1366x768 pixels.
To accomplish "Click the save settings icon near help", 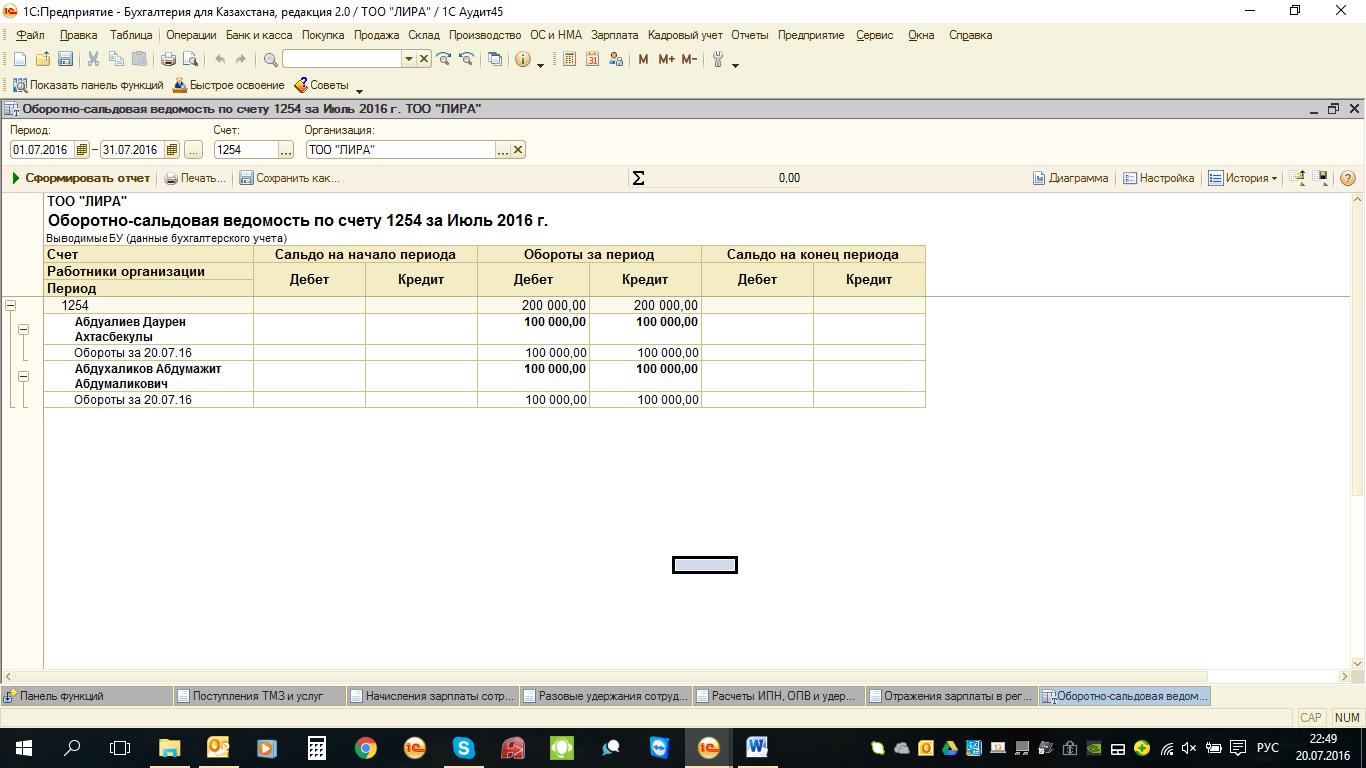I will pos(1321,178).
